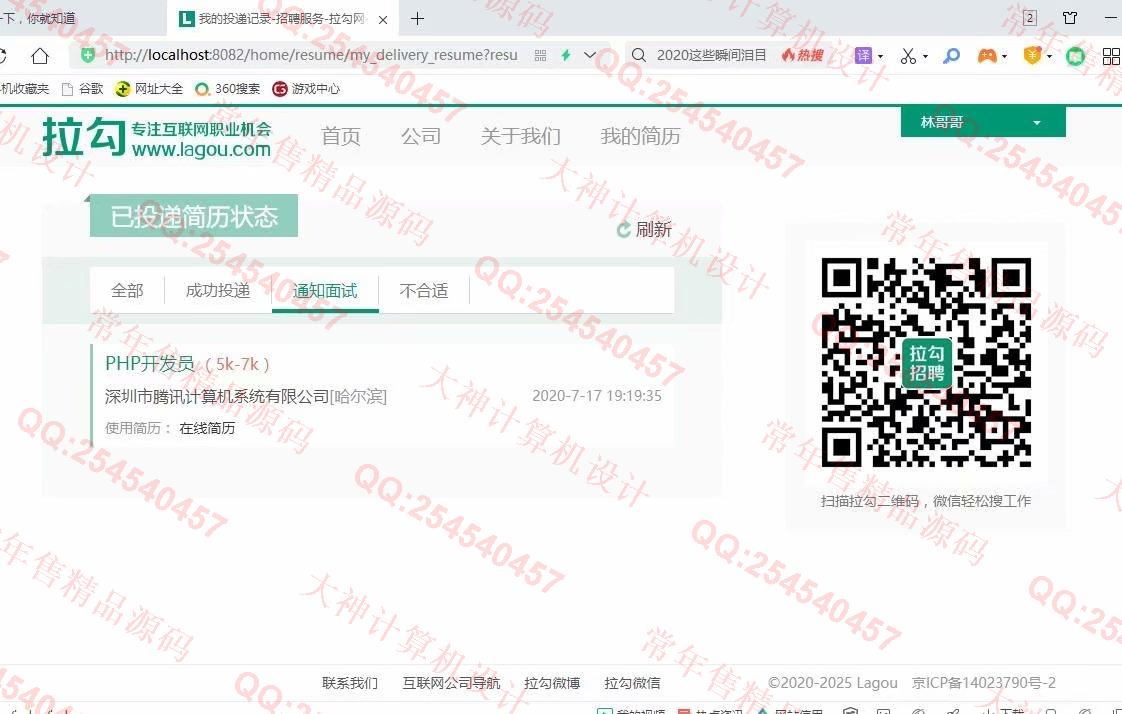Click the 已投递简历状态 heading
The height and width of the screenshot is (714, 1122).
194,216
